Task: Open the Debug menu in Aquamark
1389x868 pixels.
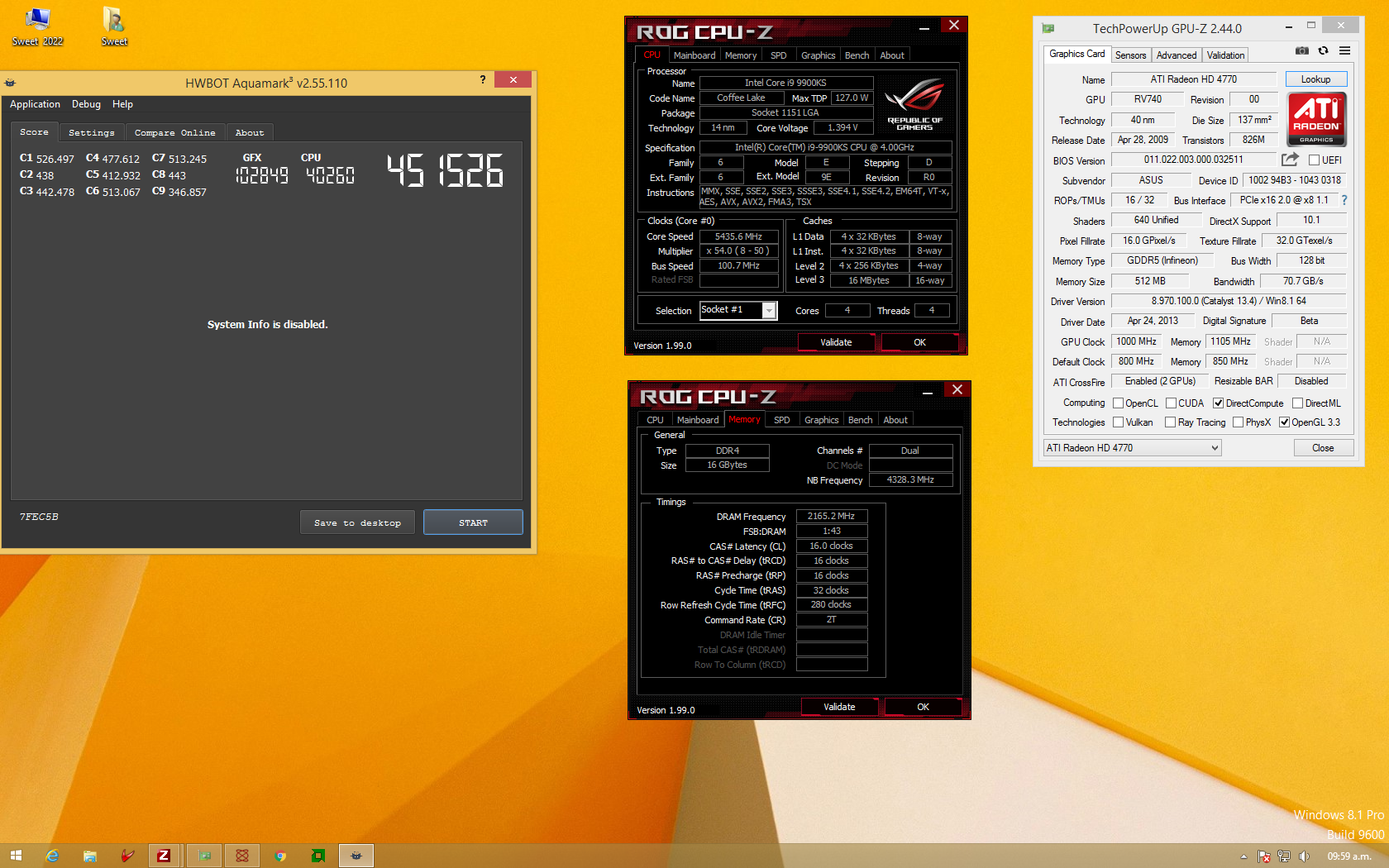Action: (x=86, y=104)
